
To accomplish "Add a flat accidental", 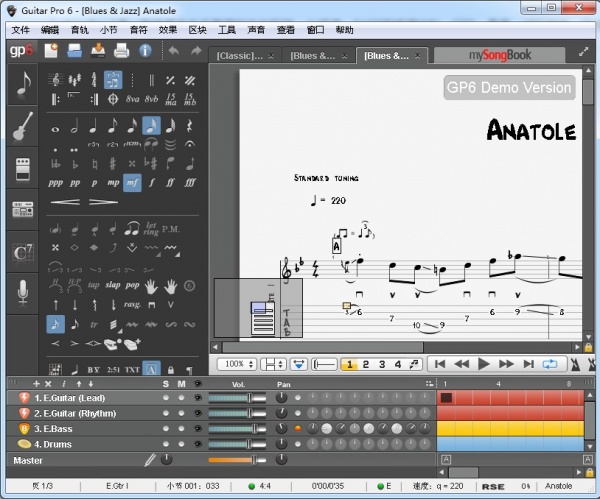I will [x=75, y=164].
